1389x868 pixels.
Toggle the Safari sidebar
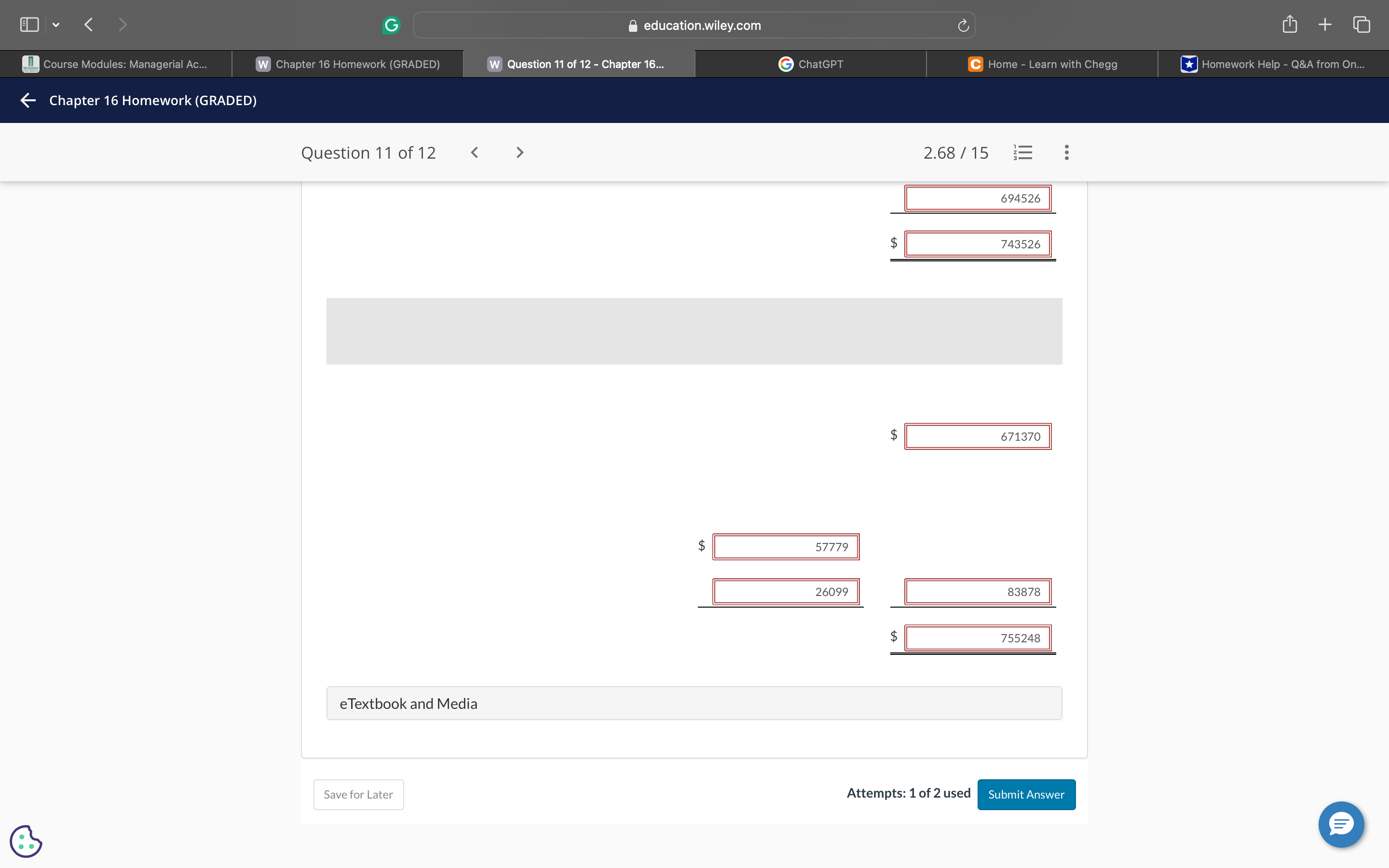pyautogui.click(x=29, y=24)
